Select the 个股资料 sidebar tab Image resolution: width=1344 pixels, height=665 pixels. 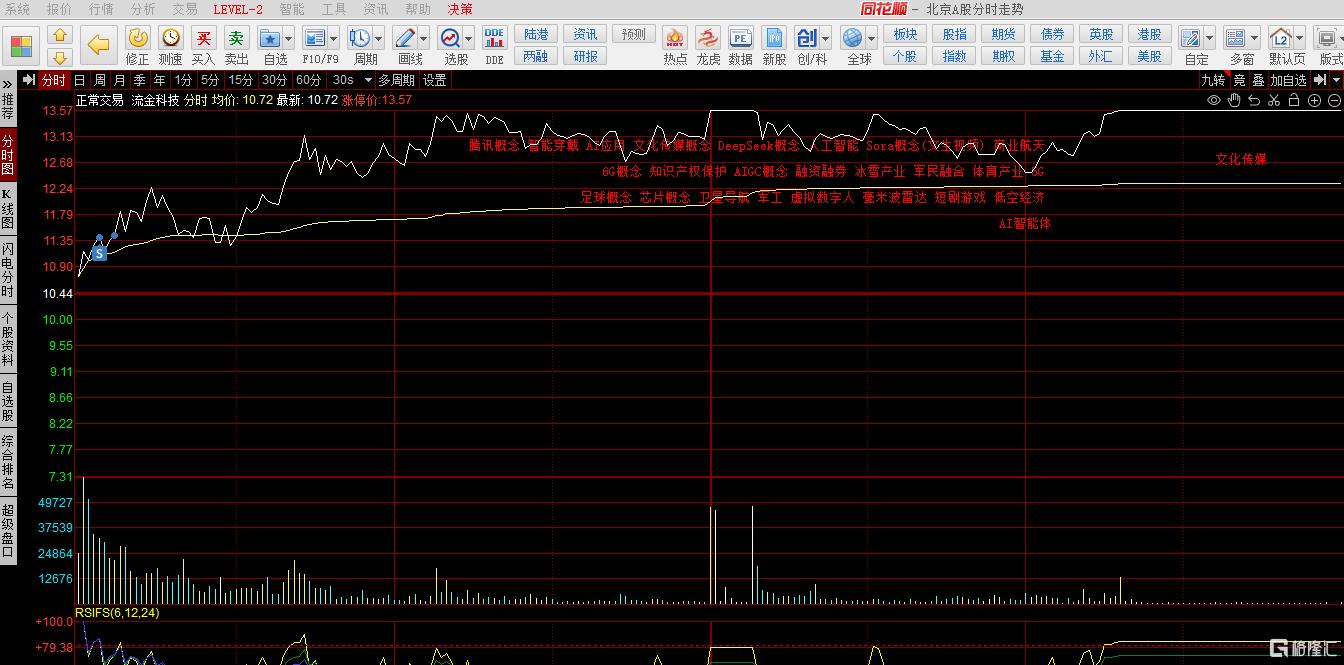tap(8, 340)
